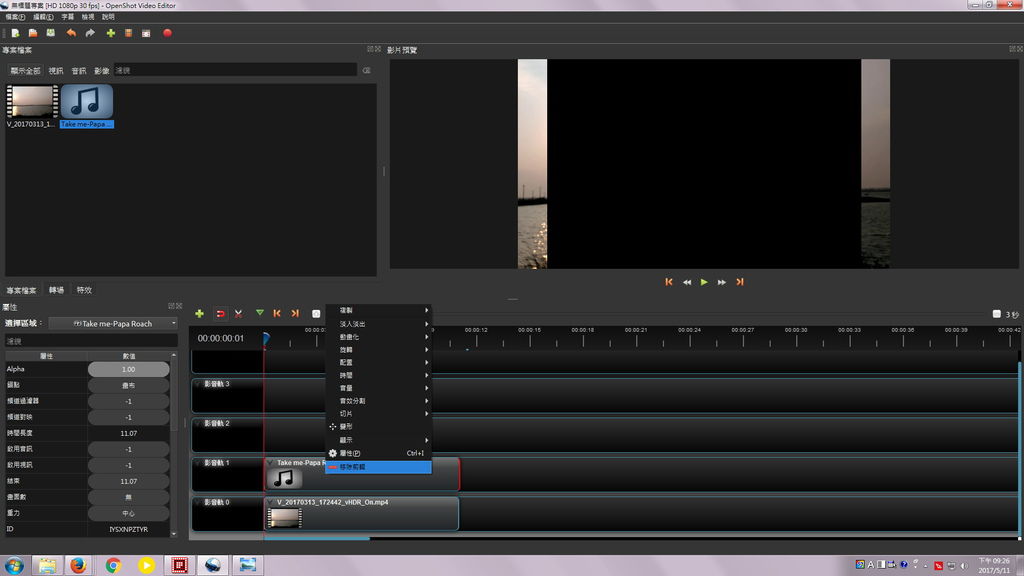Switch to the 專案檔案 project files tab

click(22, 290)
